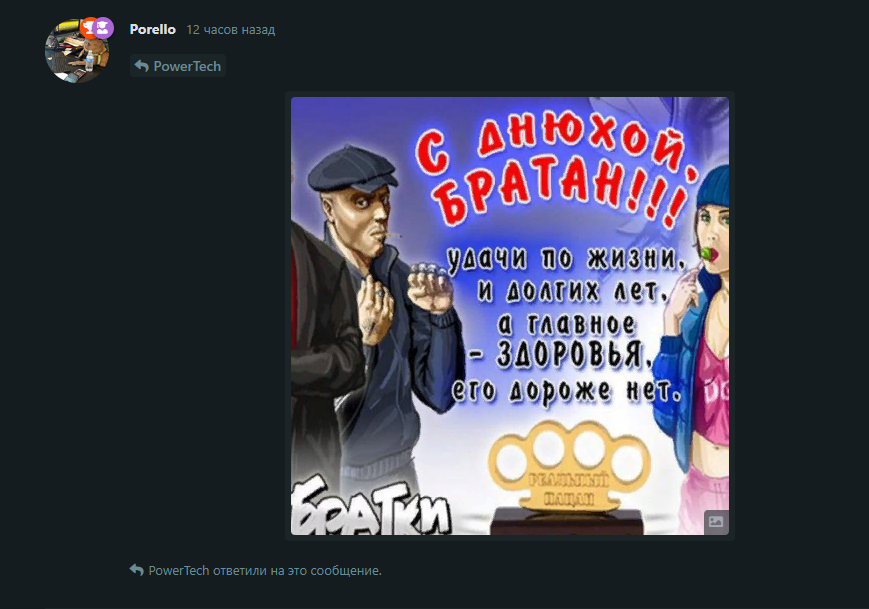Click the reply arrow icon below the image

pos(136,570)
